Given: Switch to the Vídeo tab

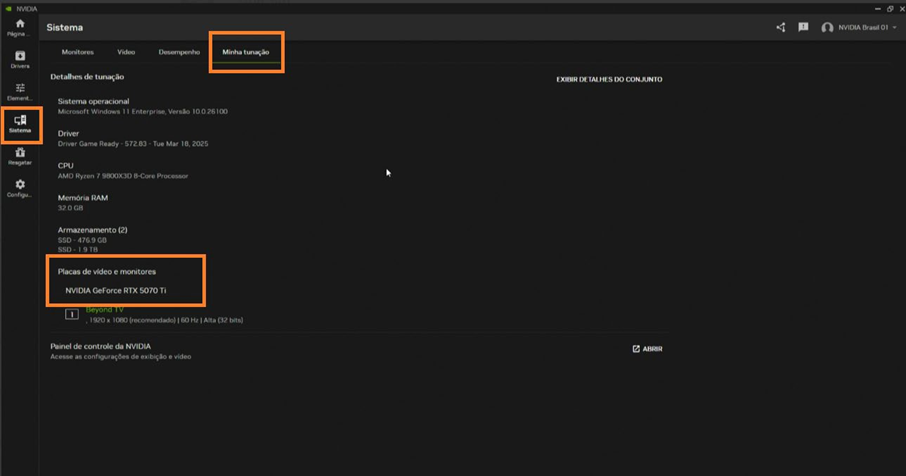Looking at the screenshot, I should click(x=126, y=52).
